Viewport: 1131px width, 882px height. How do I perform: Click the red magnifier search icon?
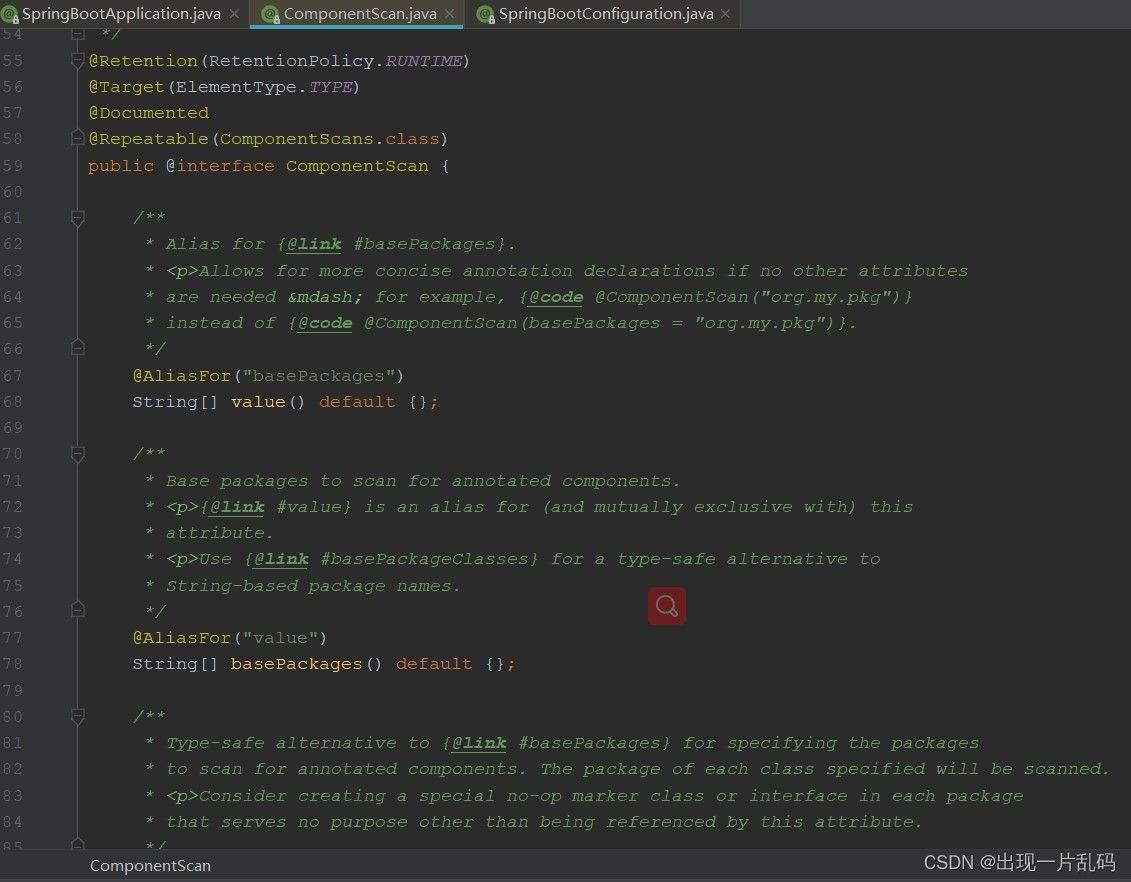coord(666,606)
